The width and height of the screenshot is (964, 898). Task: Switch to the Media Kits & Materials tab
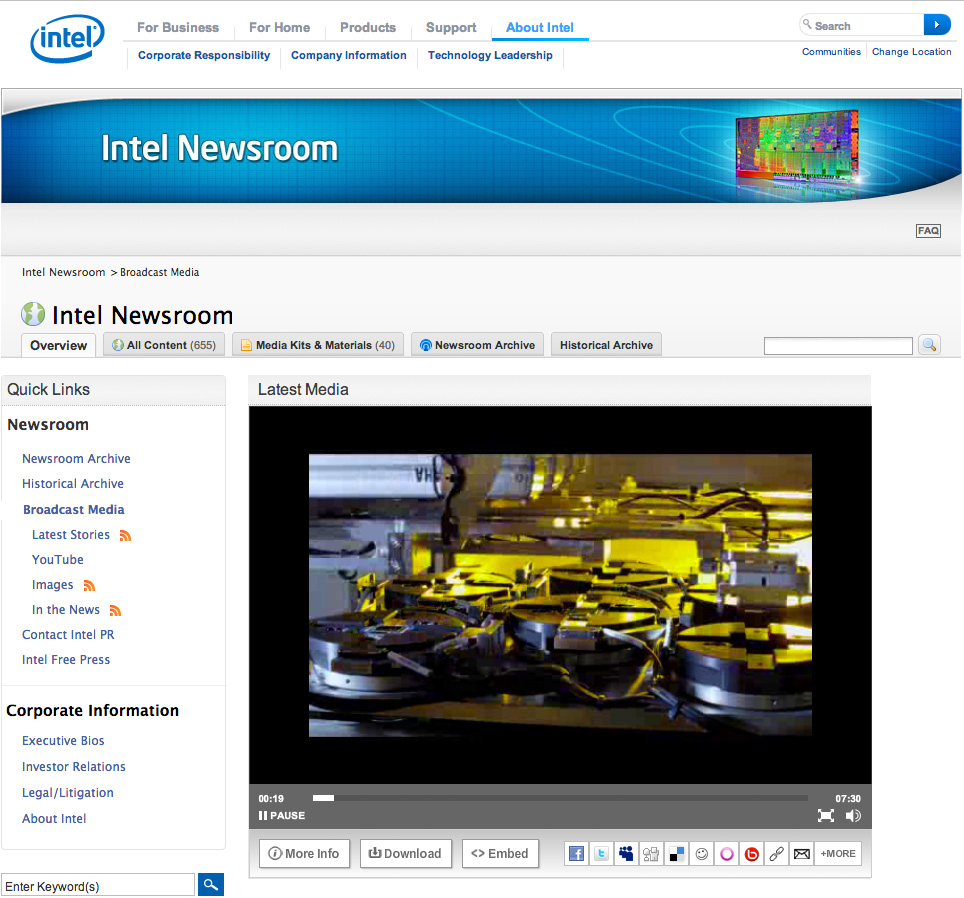(x=318, y=345)
